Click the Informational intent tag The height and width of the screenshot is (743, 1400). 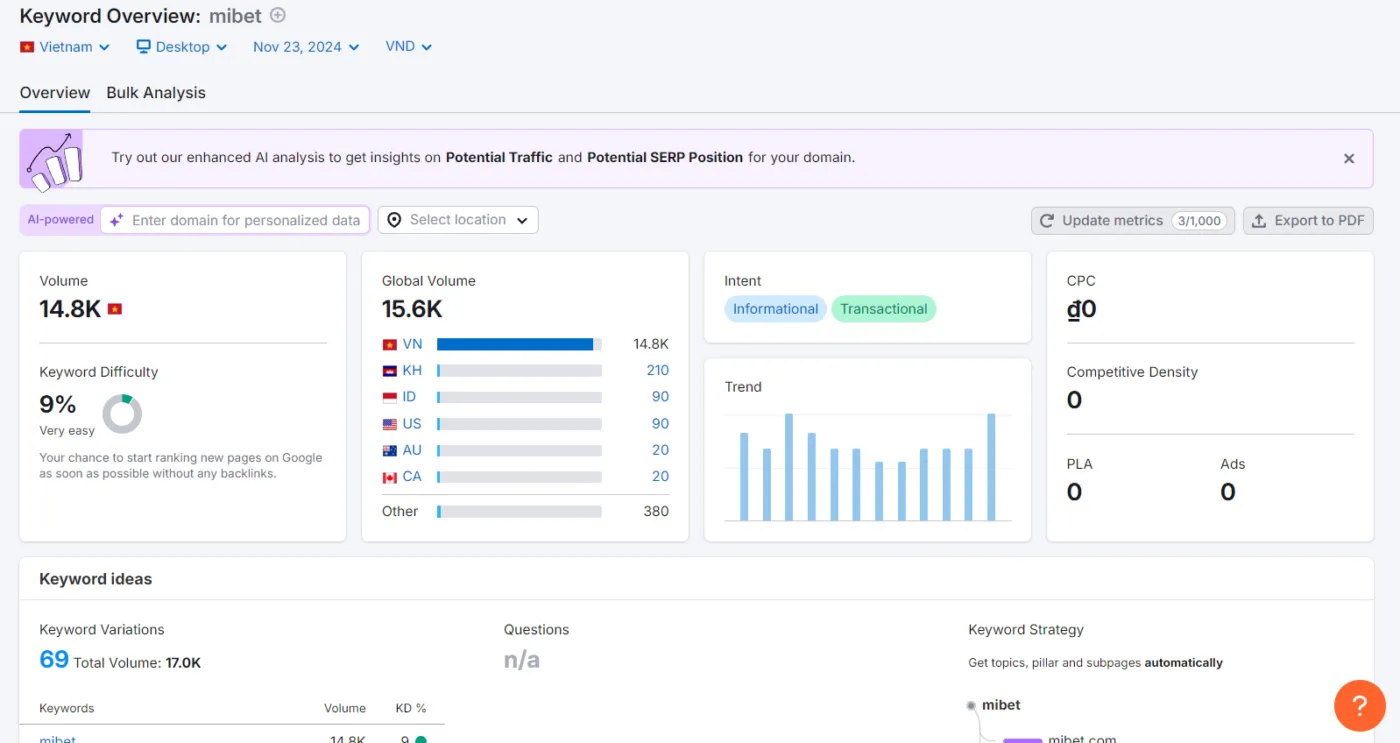pyautogui.click(x=776, y=309)
